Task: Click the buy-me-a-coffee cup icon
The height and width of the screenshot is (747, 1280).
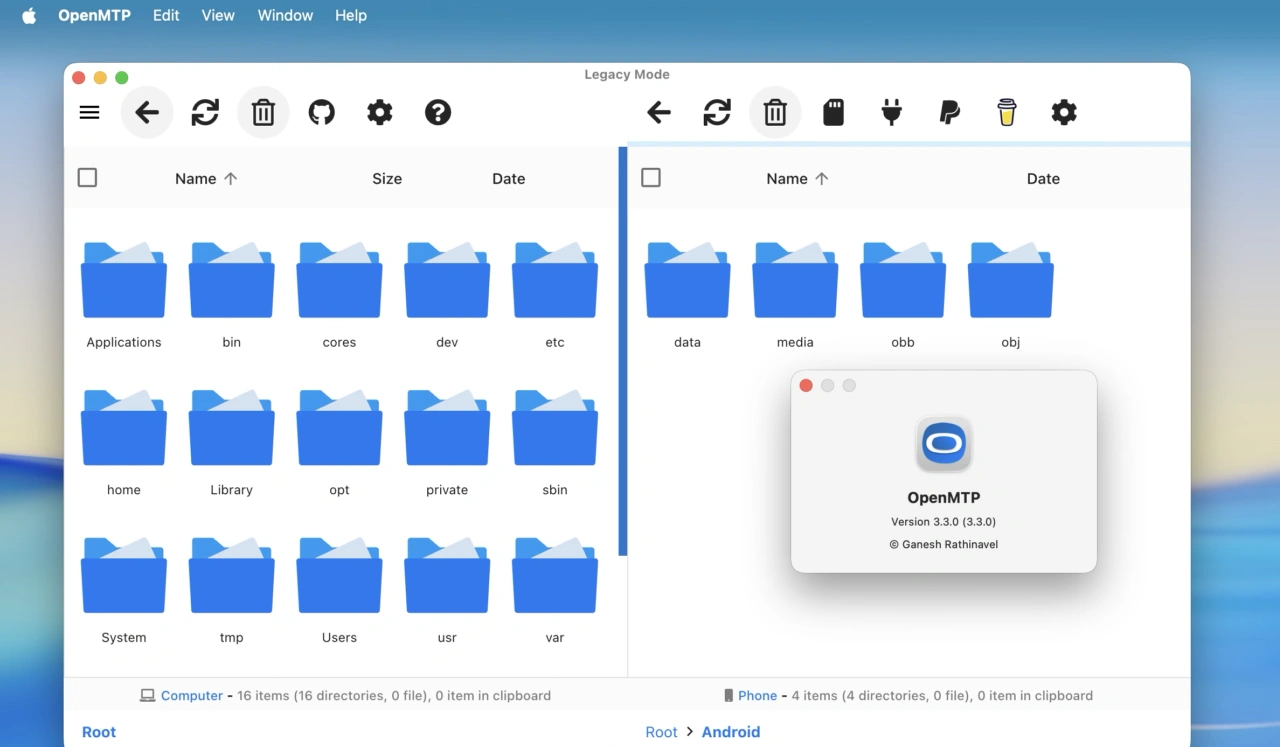Action: click(1007, 112)
